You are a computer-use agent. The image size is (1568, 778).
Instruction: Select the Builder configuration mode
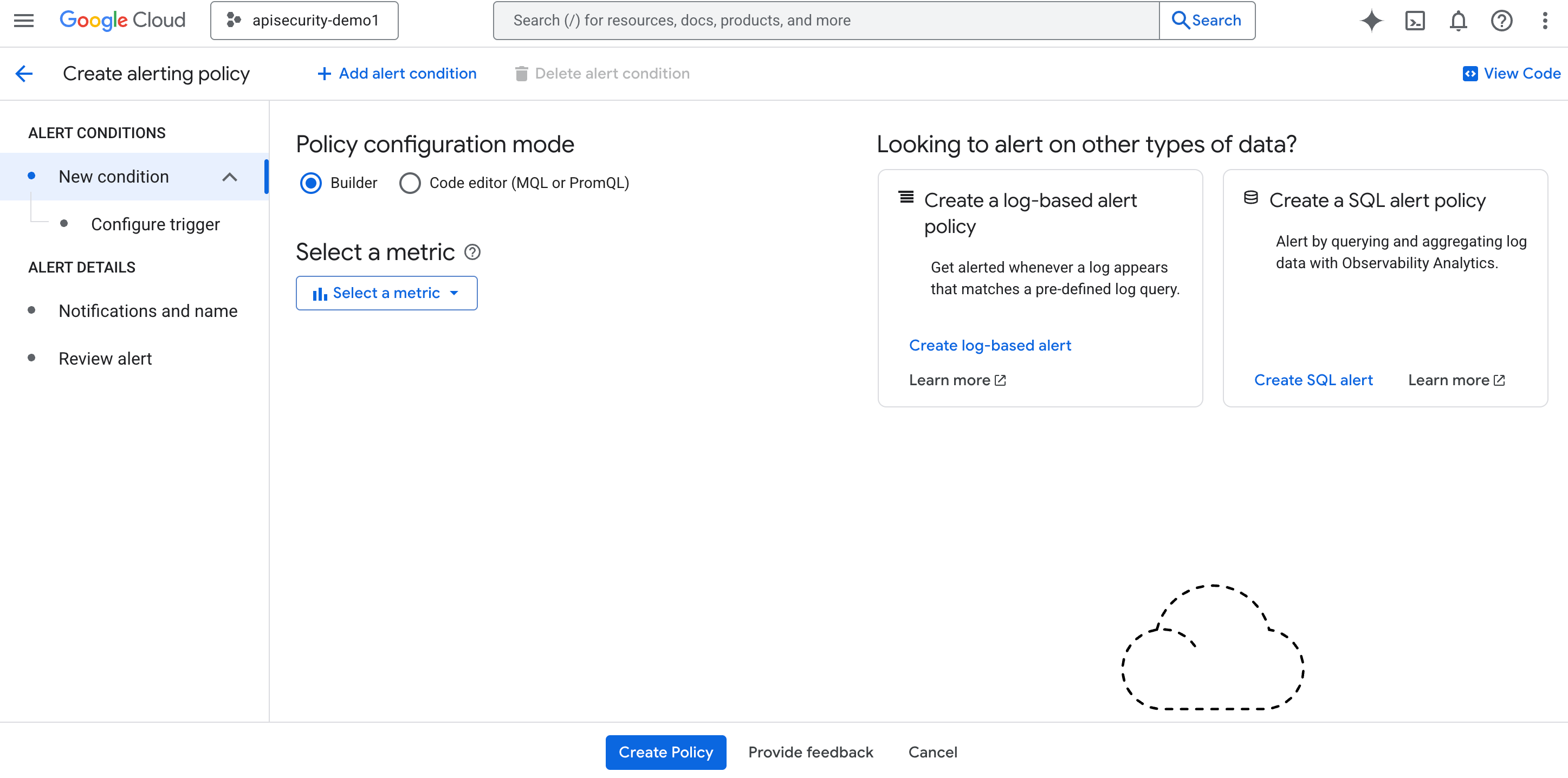(311, 183)
